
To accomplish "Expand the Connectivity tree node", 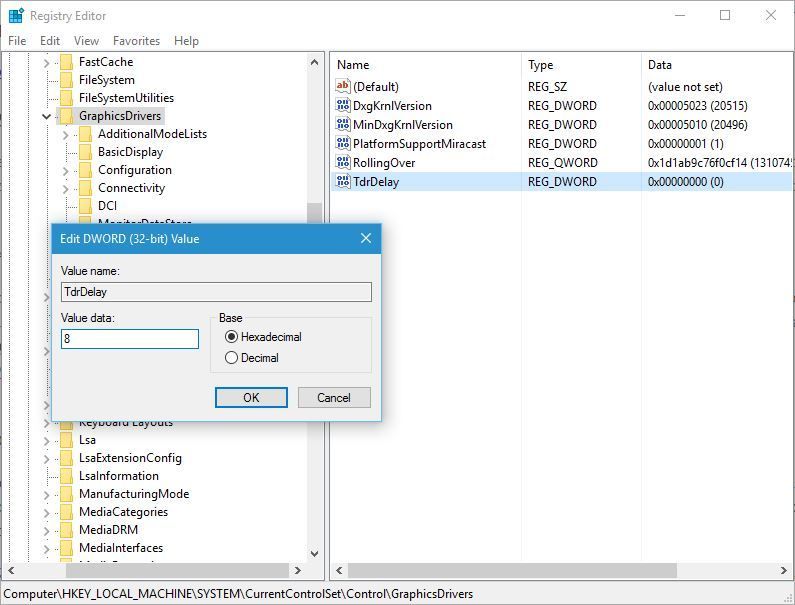I will pyautogui.click(x=65, y=189).
